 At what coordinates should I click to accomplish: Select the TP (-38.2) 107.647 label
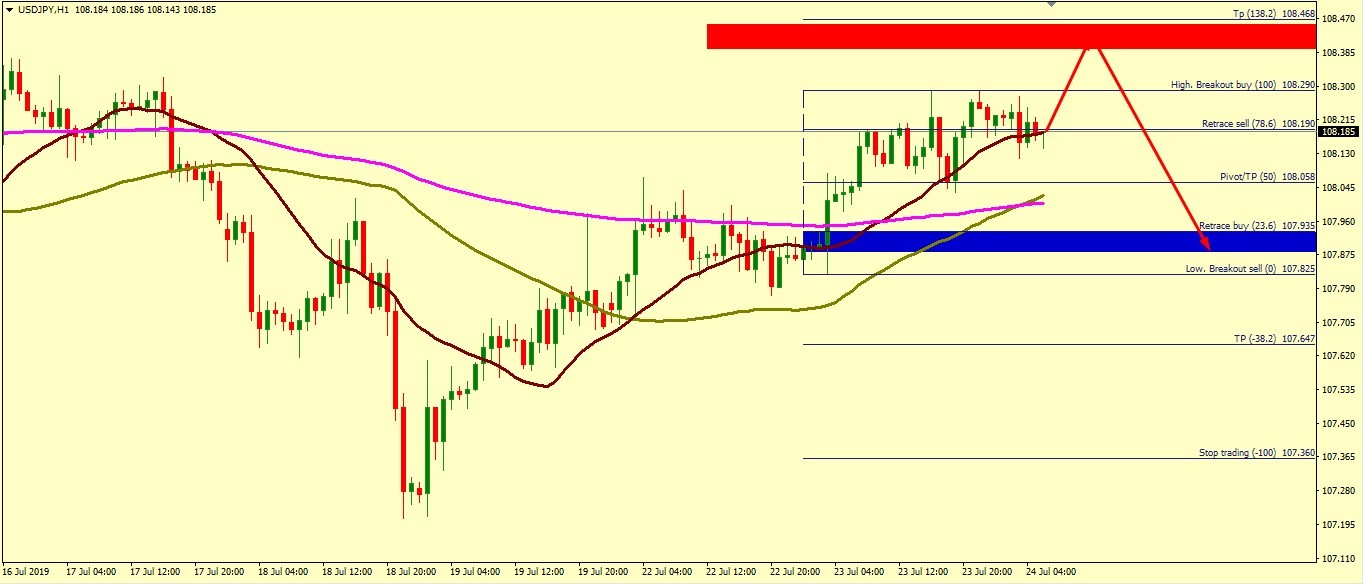pos(1274,339)
